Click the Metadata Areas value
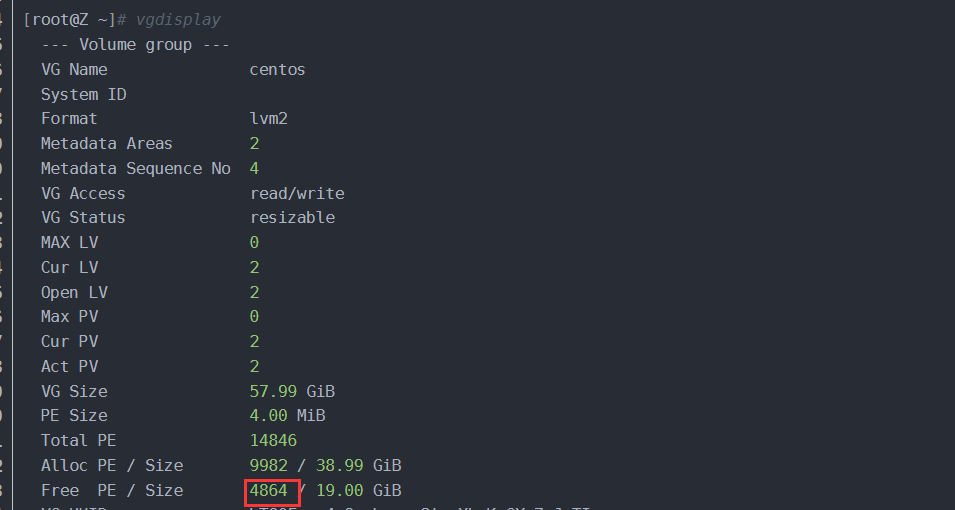The height and width of the screenshot is (510, 955). click(254, 144)
